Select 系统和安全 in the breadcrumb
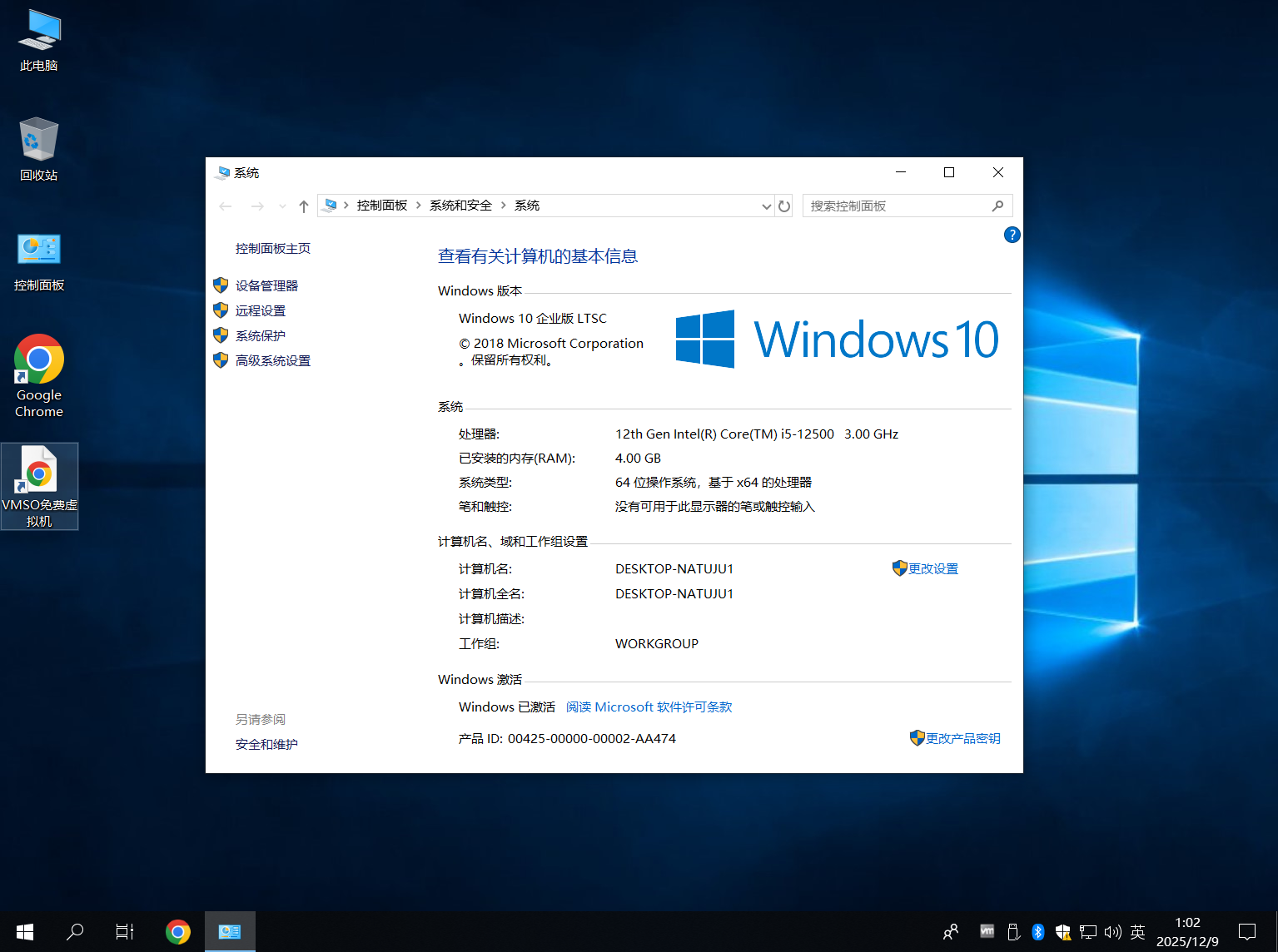The width and height of the screenshot is (1278, 952). [x=460, y=206]
